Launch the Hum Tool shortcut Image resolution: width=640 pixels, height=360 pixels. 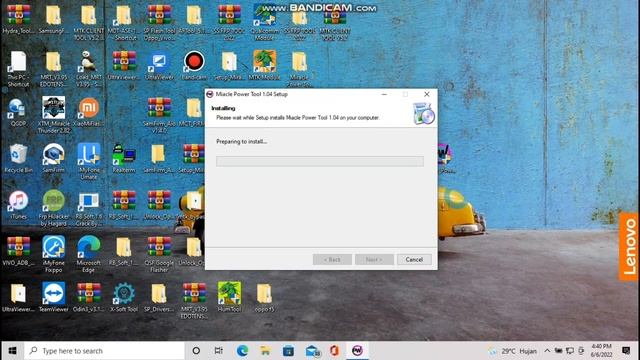(x=229, y=297)
